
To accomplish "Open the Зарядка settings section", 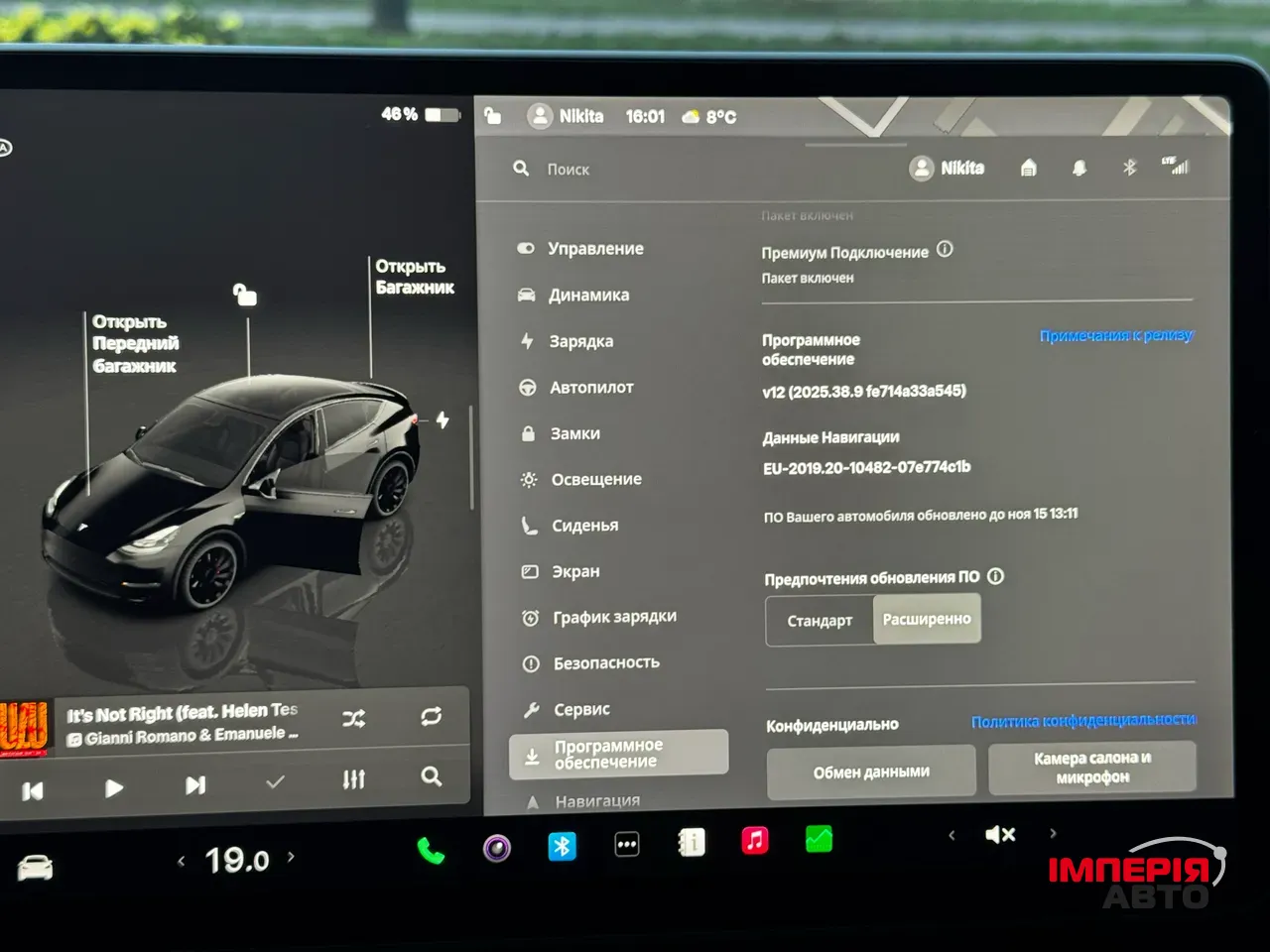I will click(x=580, y=341).
